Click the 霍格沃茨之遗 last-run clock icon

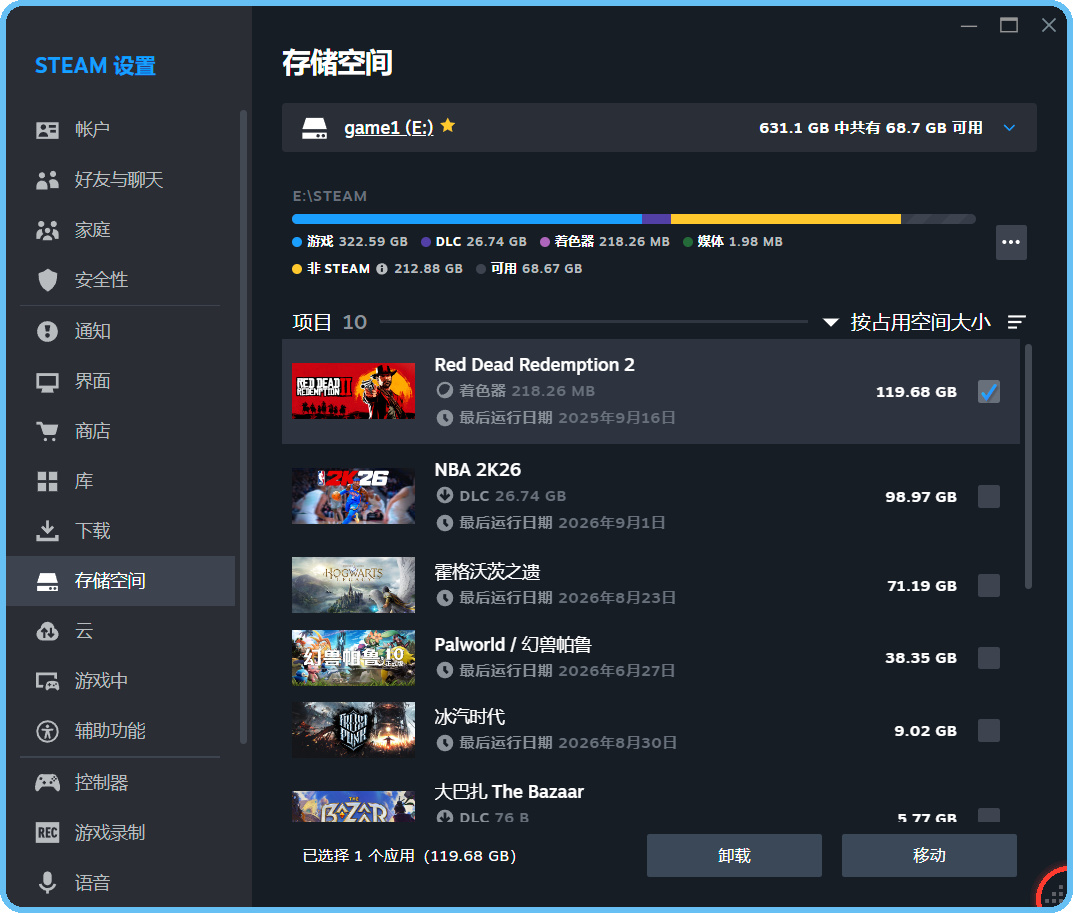tap(445, 598)
